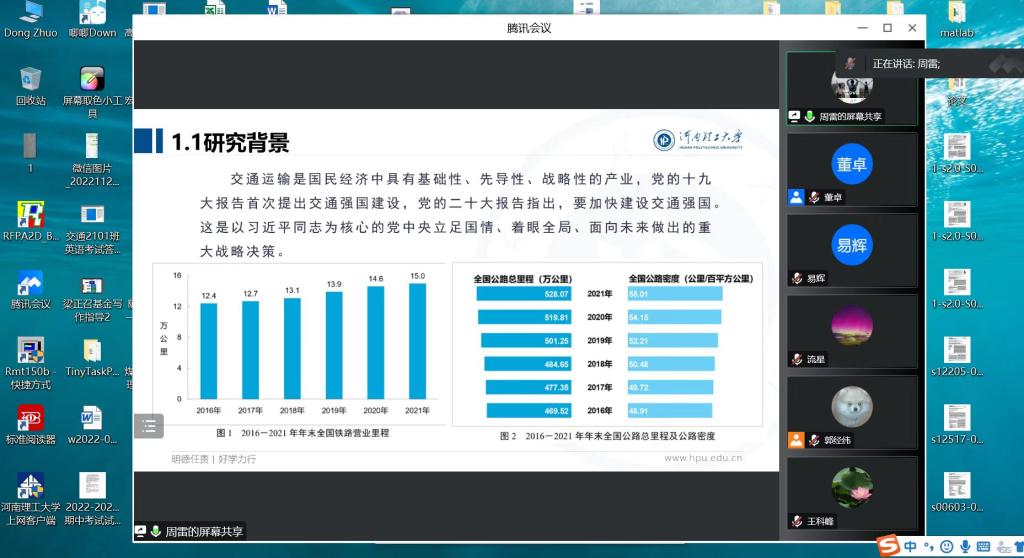This screenshot has height=558, width=1024.
Task: Open the 腾讯会议 desktop shortcut
Action: (x=30, y=285)
